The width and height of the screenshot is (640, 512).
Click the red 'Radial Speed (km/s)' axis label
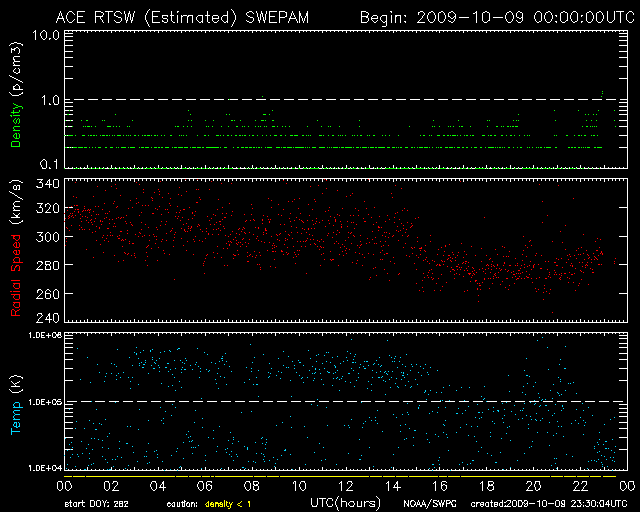point(16,248)
